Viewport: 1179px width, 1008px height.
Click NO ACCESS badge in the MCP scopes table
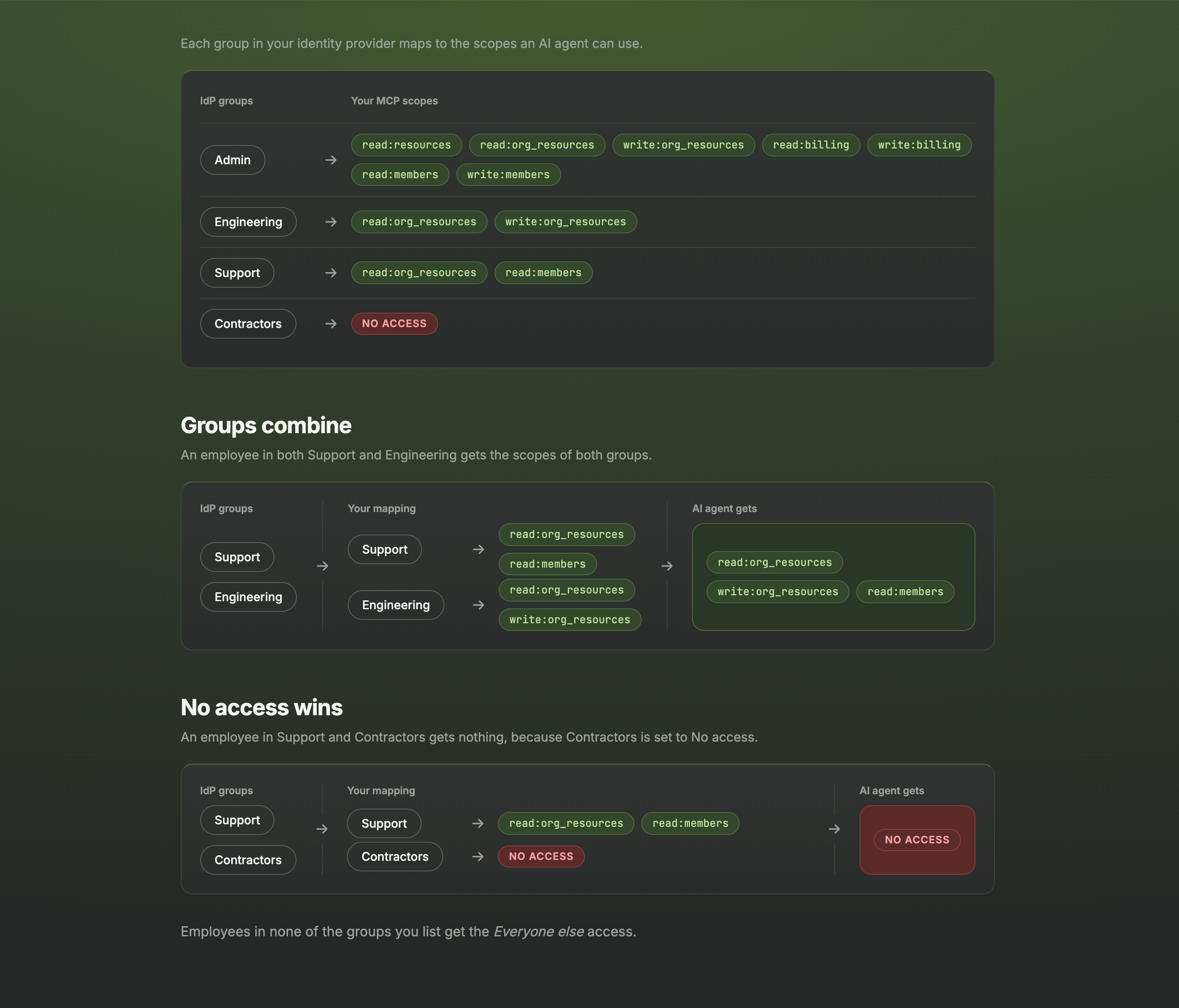394,324
